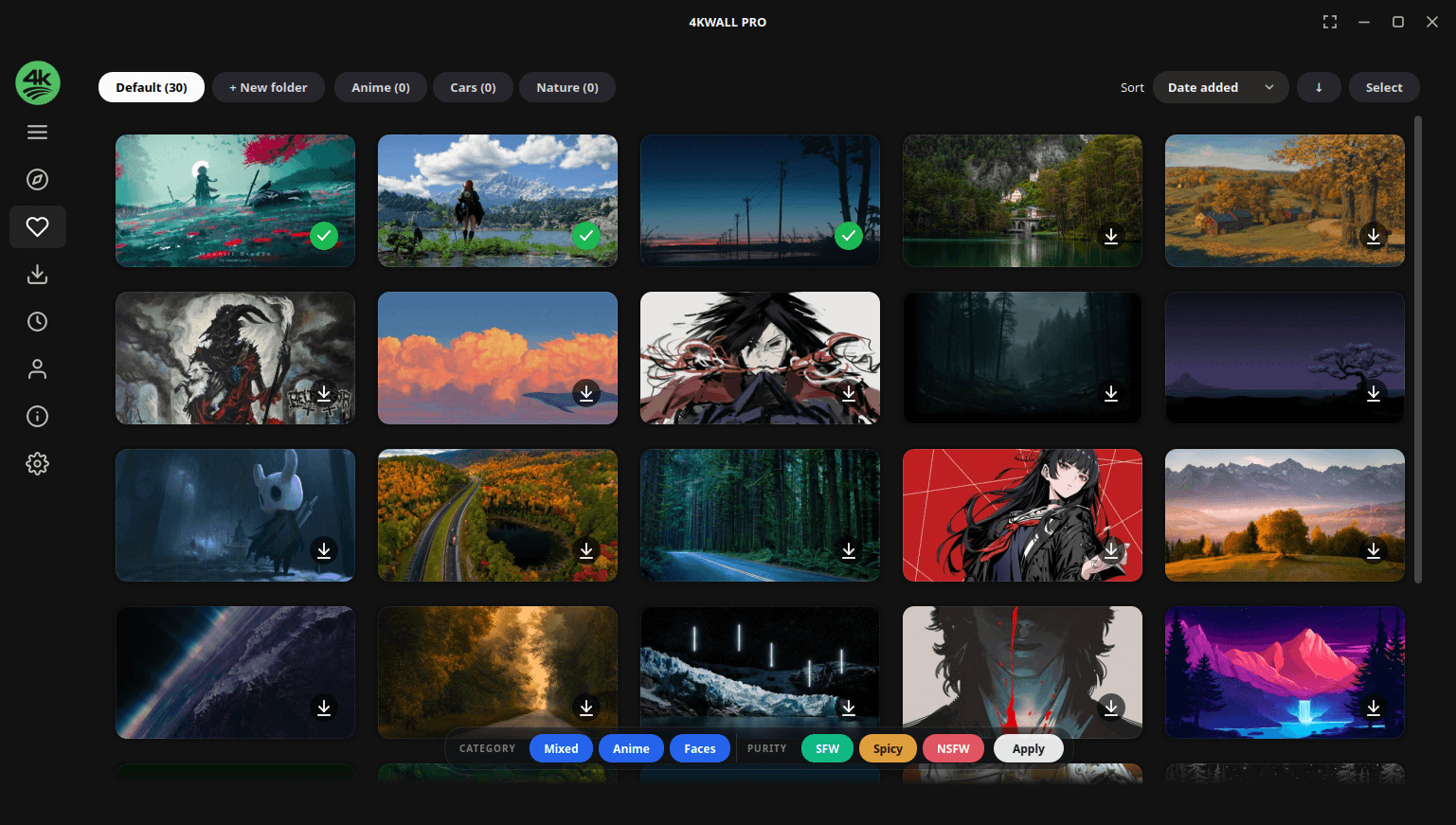1456x825 pixels.
Task: Open the compass Explore page
Action: tap(37, 180)
